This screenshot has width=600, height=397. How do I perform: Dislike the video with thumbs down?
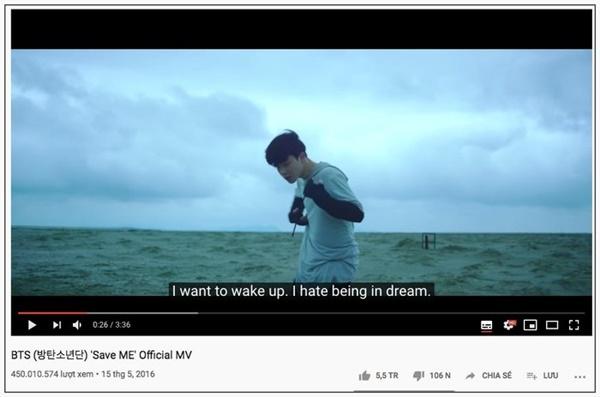pyautogui.click(x=418, y=376)
